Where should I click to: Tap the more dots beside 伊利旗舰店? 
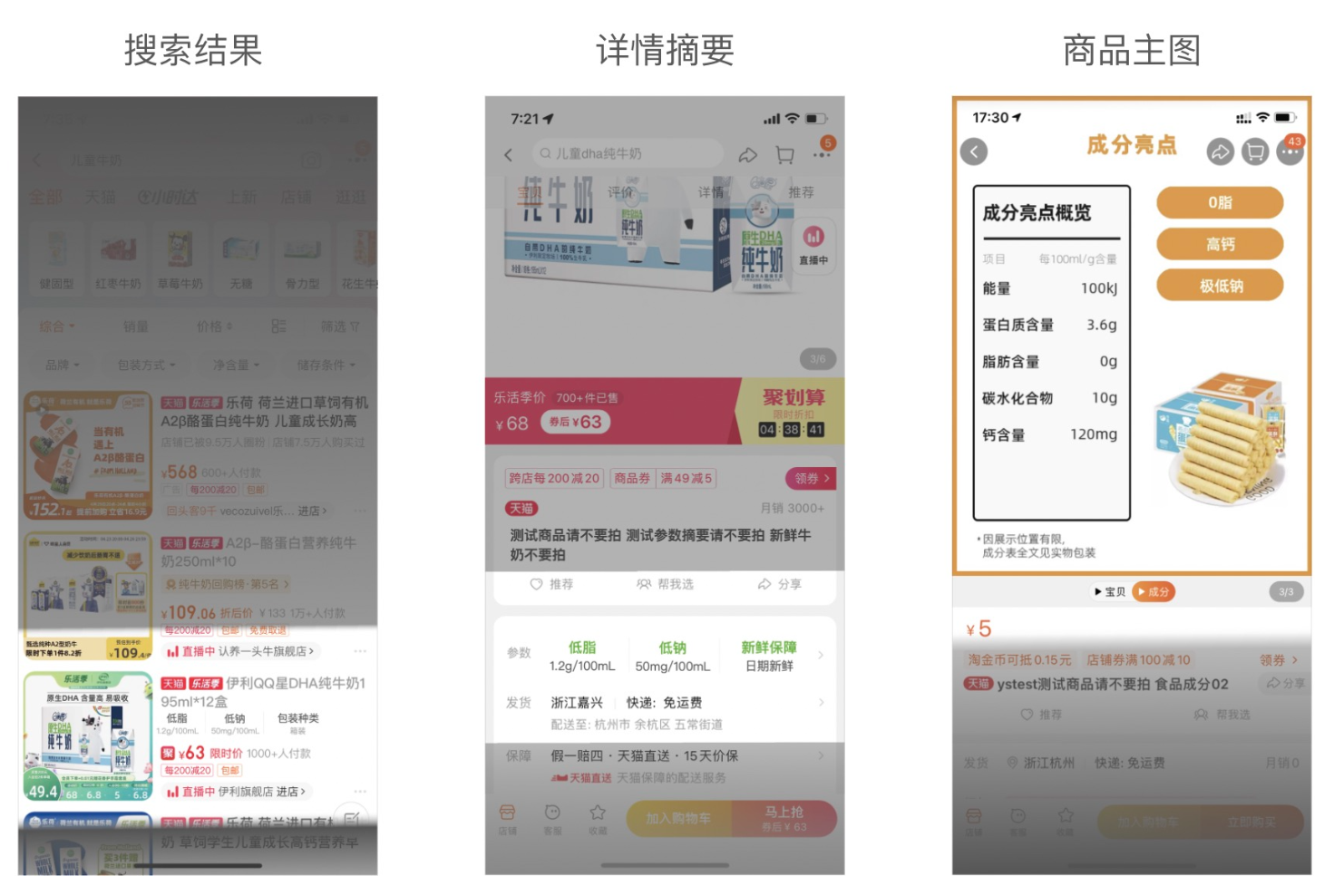click(360, 792)
